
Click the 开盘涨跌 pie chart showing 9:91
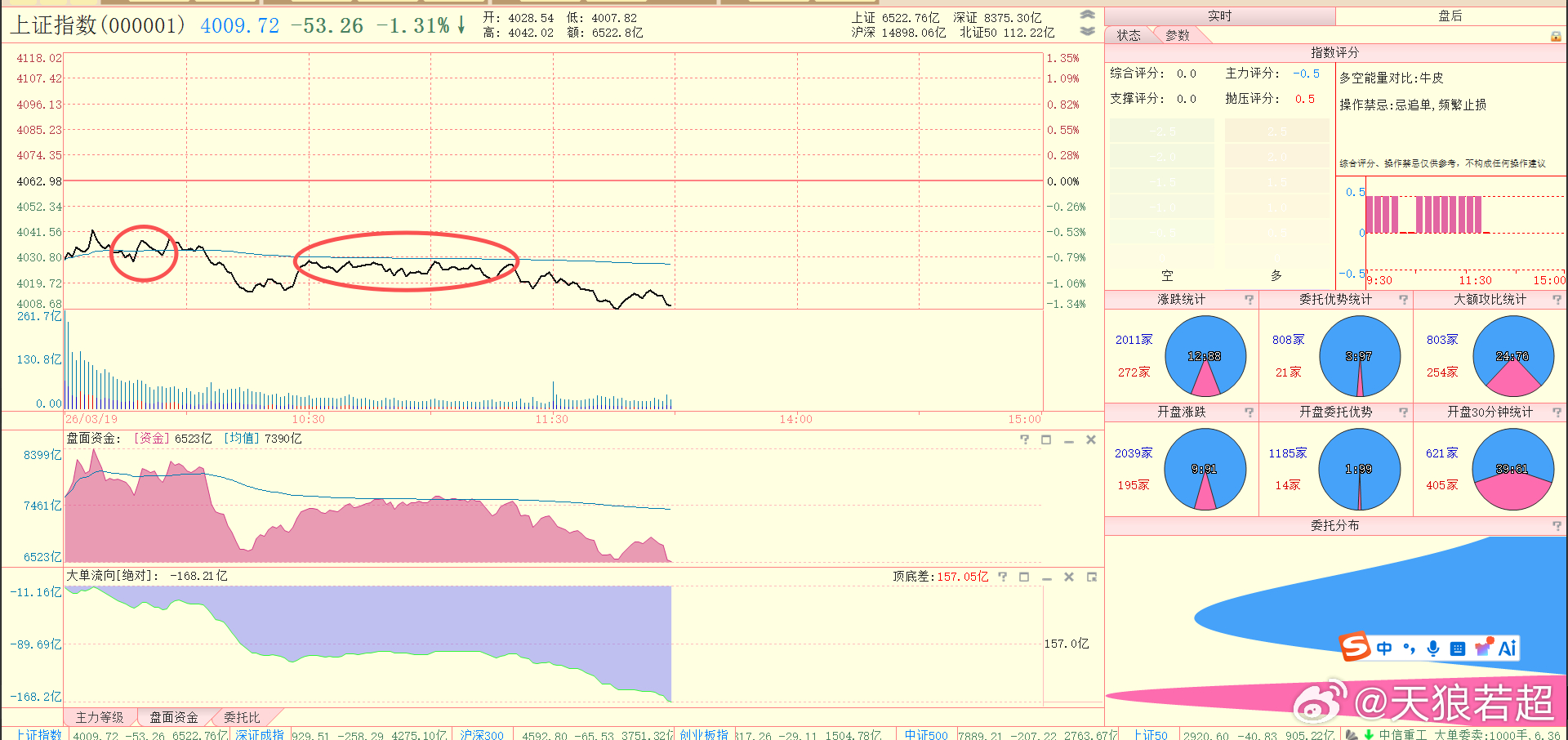(x=1205, y=469)
